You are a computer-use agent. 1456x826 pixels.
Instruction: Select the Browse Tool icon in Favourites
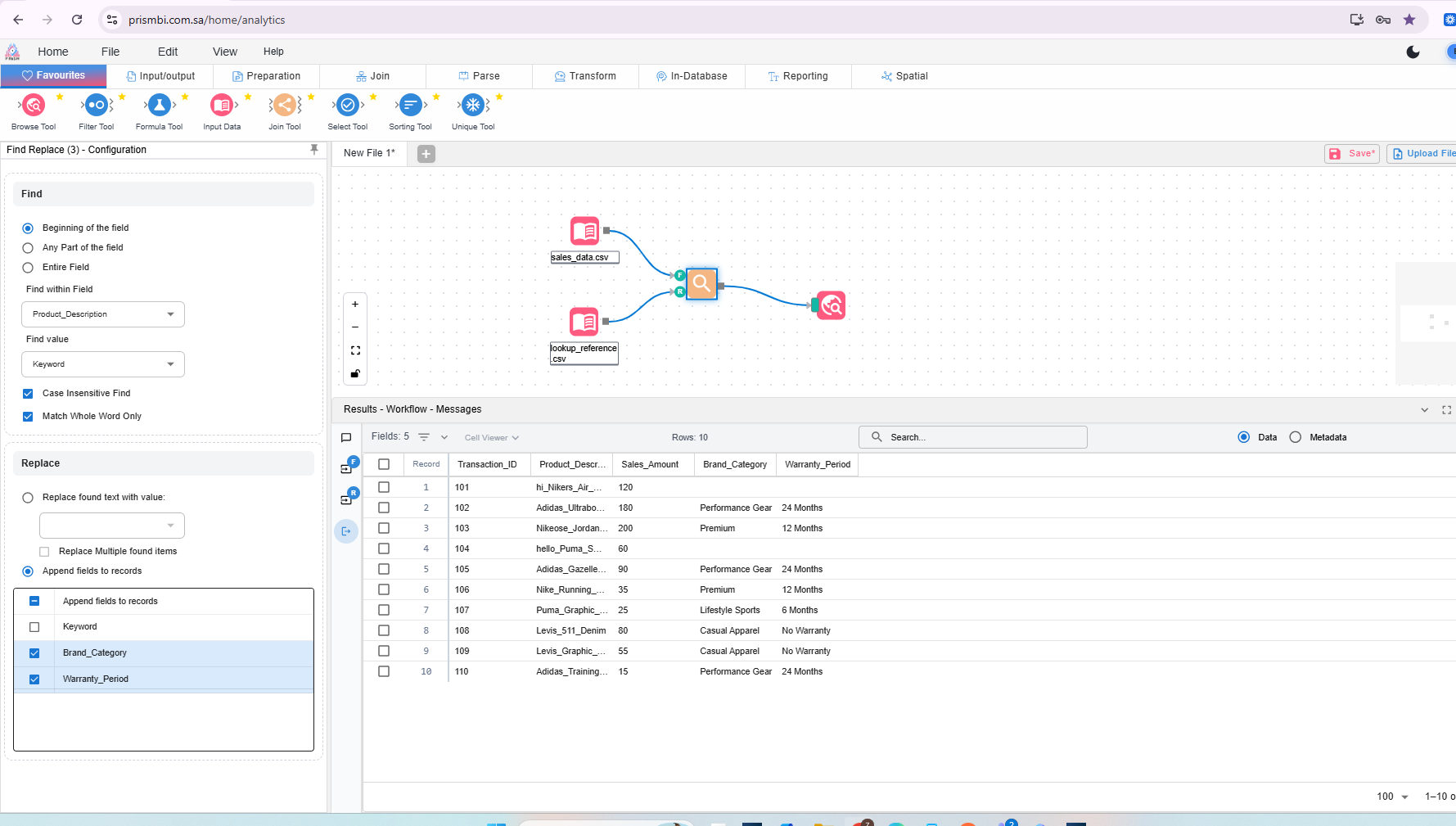coord(34,106)
